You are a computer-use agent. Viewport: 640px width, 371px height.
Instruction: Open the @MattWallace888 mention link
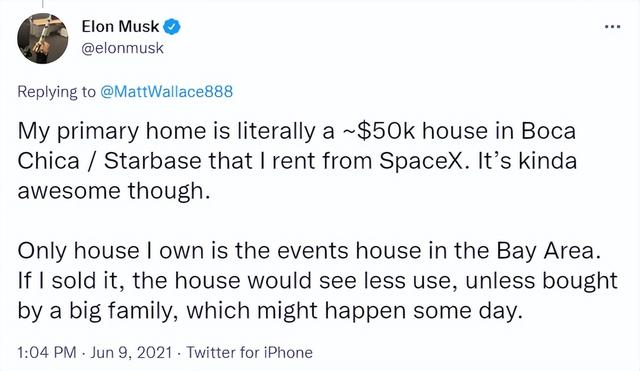pyautogui.click(x=166, y=91)
